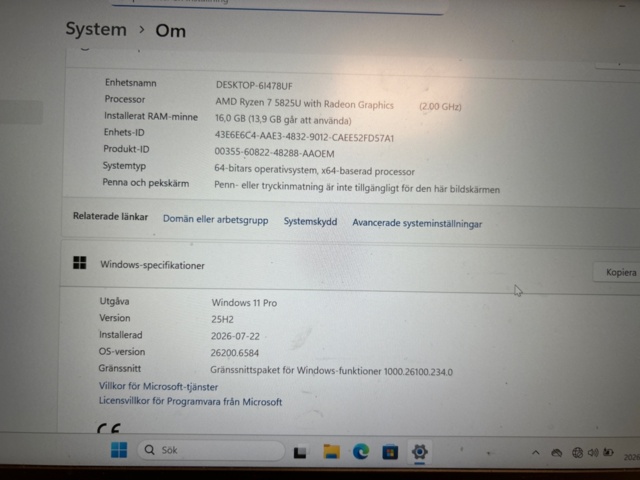Click the Enhetsnamn label
Screen dimensions: 640x480
tap(131, 83)
